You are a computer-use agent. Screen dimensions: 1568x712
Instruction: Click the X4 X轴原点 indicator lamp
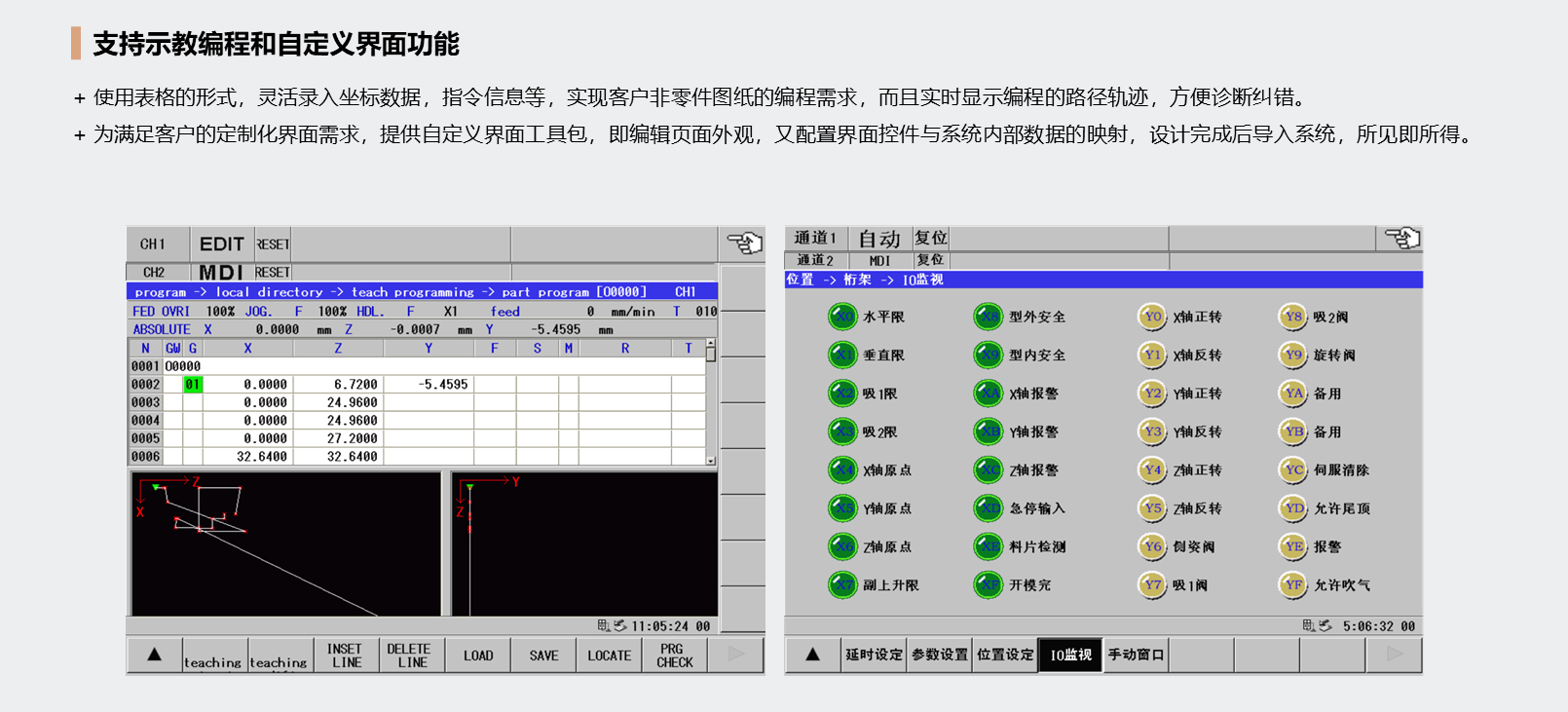point(841,470)
